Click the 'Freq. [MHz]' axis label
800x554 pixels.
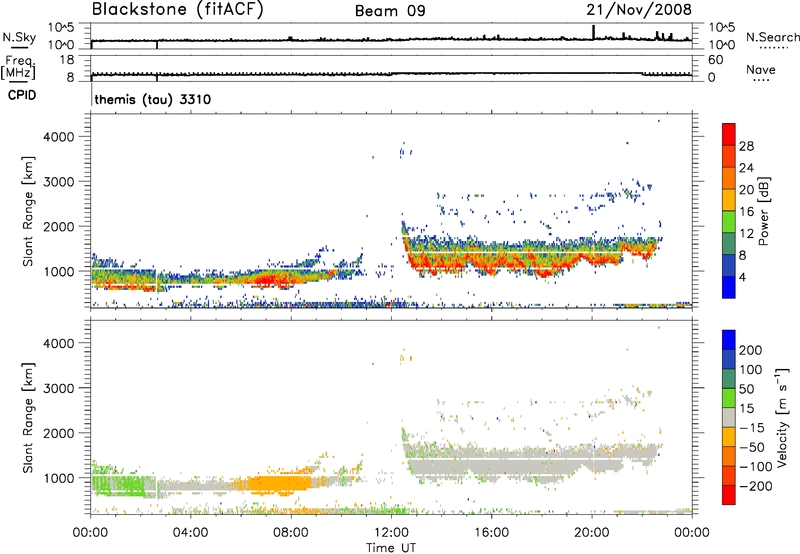(18, 68)
